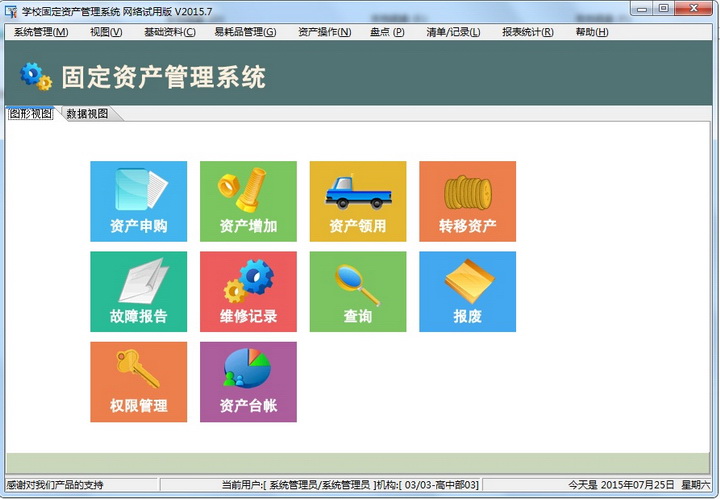Click the gear logo beside 固定资产管理系统
This screenshot has height=499, width=720.
point(36,76)
